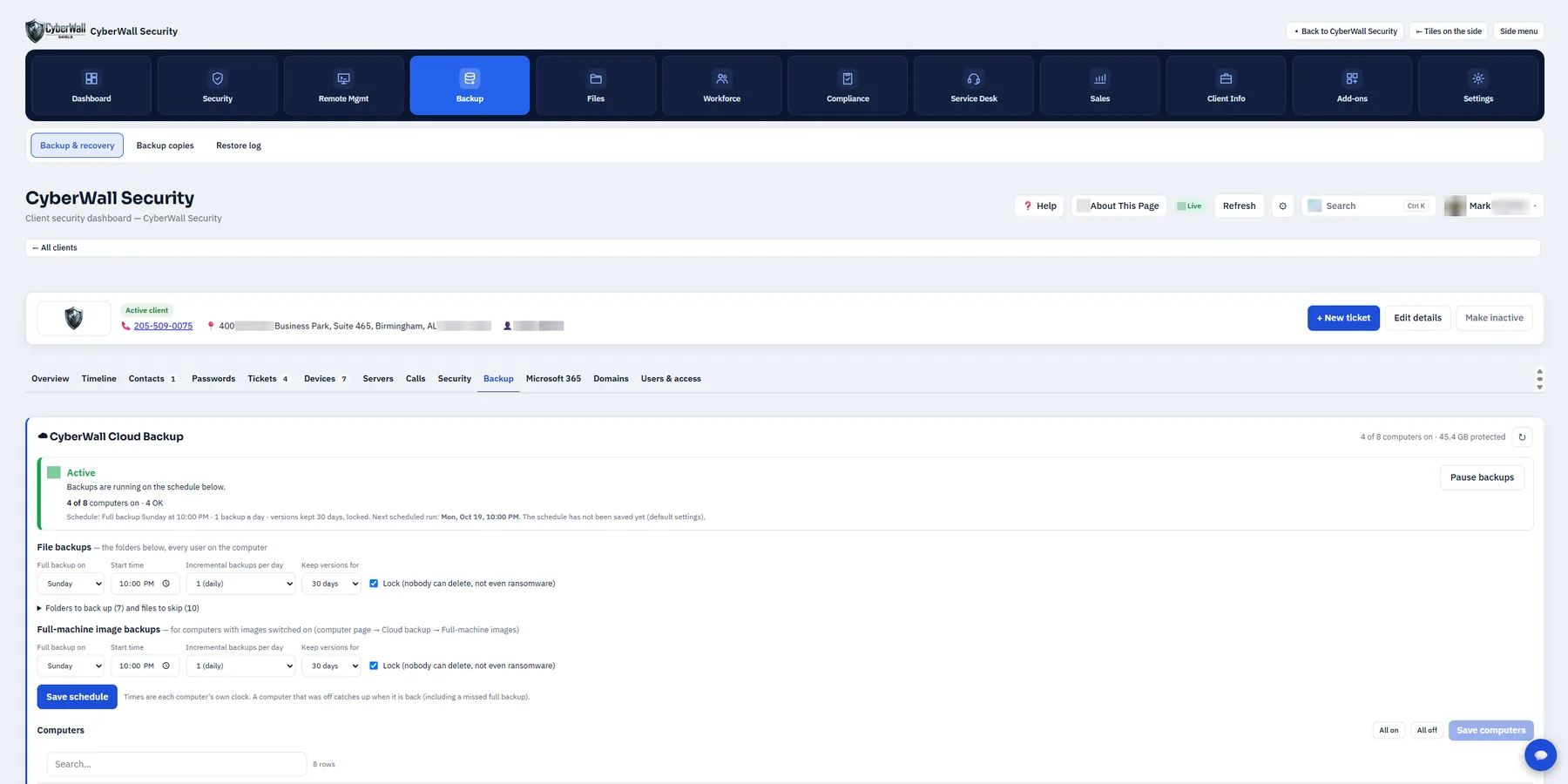
Task: Open the Sales tile
Action: pos(1100,85)
